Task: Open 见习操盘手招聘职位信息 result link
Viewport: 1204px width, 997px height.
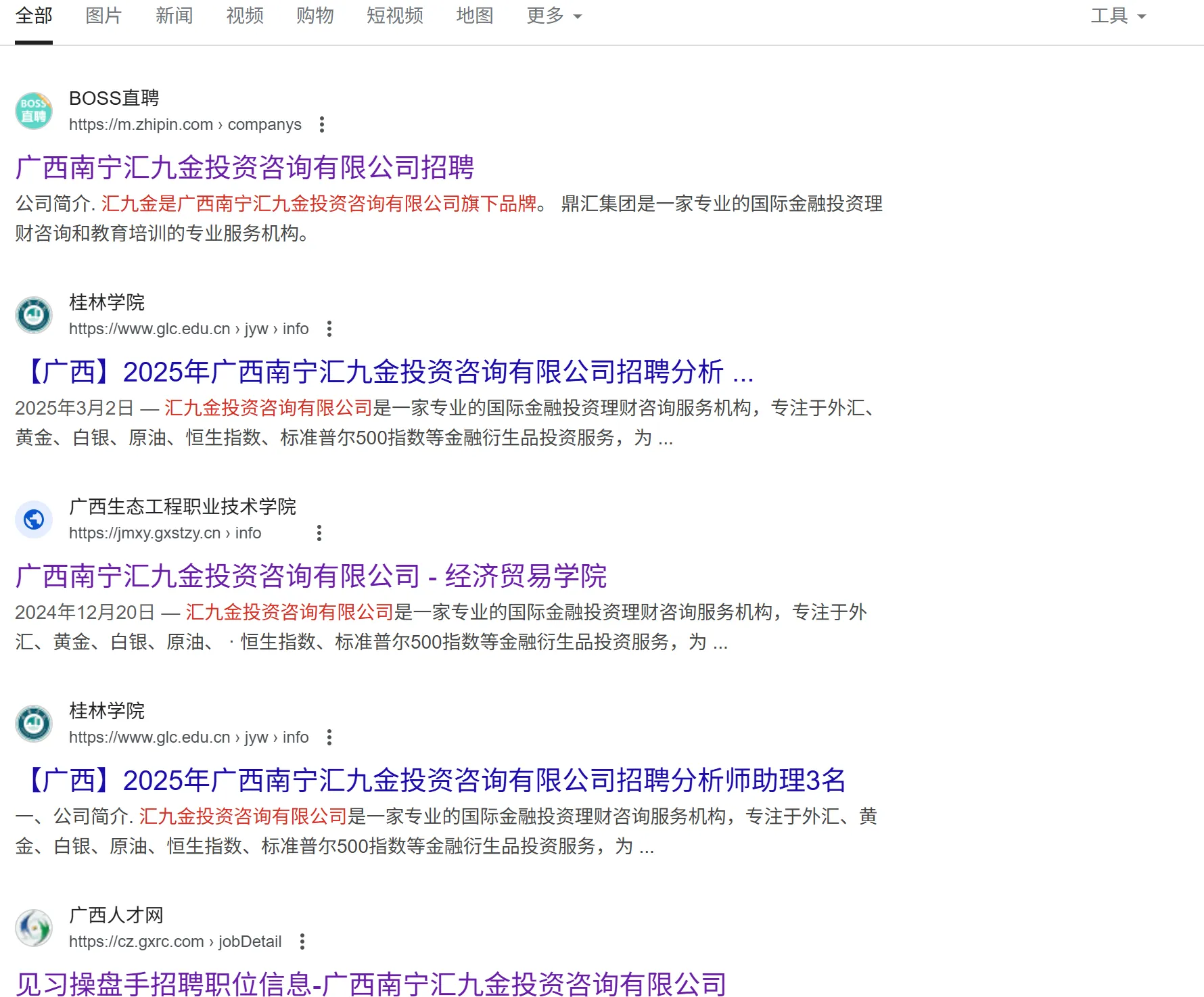Action: 371,984
